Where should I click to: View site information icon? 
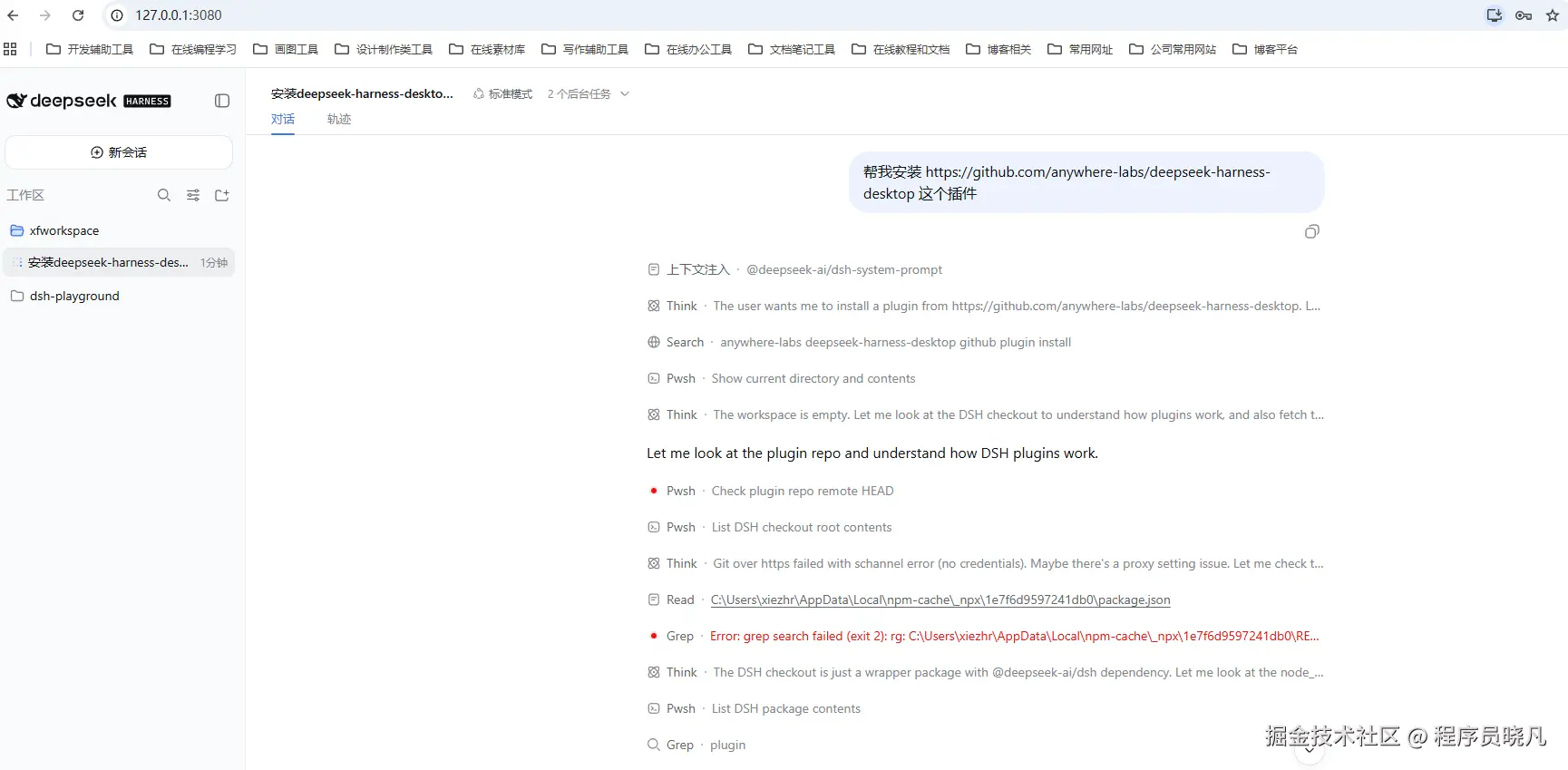[x=117, y=15]
